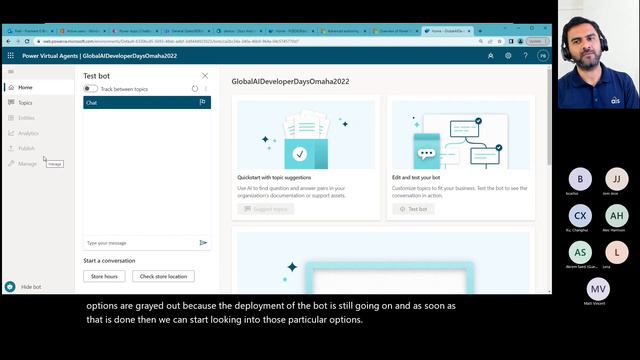Viewport: 640px width, 360px height.
Task: Click the main page vertical scrollbar
Action: coord(549,116)
